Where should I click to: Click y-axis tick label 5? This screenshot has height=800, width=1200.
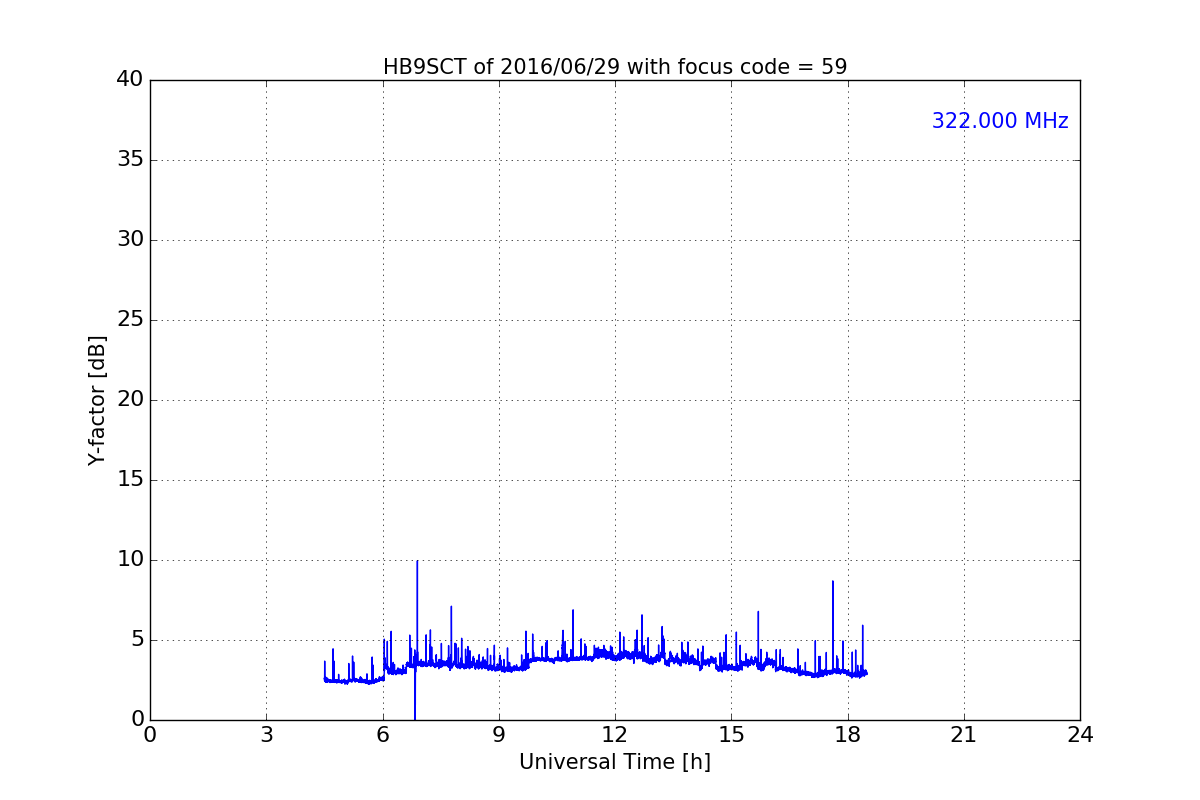[x=137, y=640]
